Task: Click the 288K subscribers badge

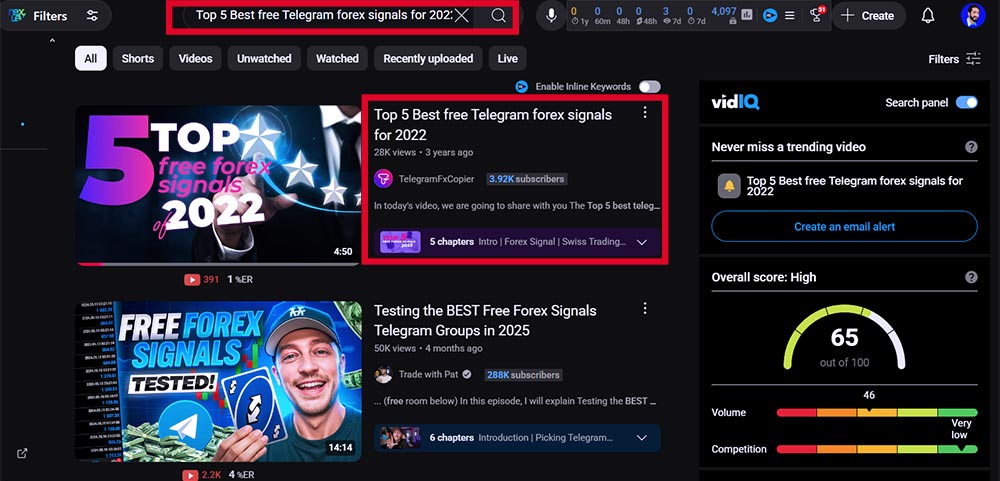Action: coord(522,375)
